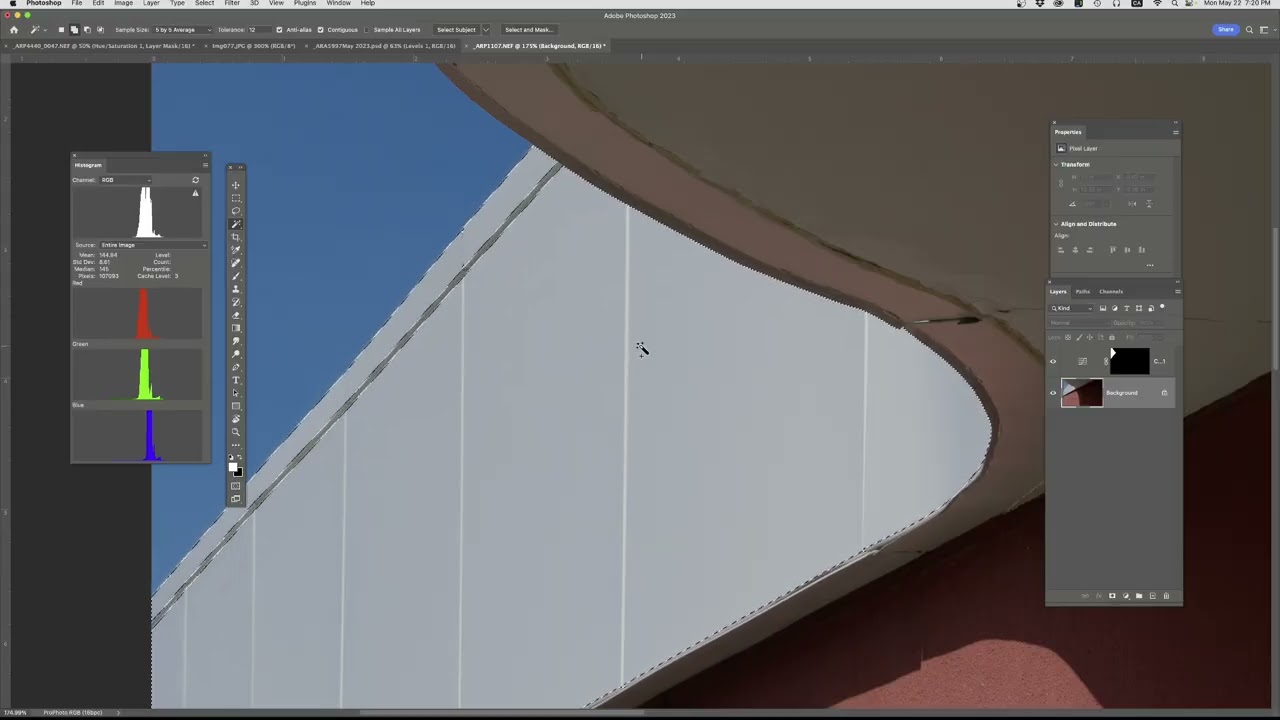
Task: Click the background color swatch
Action: [239, 472]
